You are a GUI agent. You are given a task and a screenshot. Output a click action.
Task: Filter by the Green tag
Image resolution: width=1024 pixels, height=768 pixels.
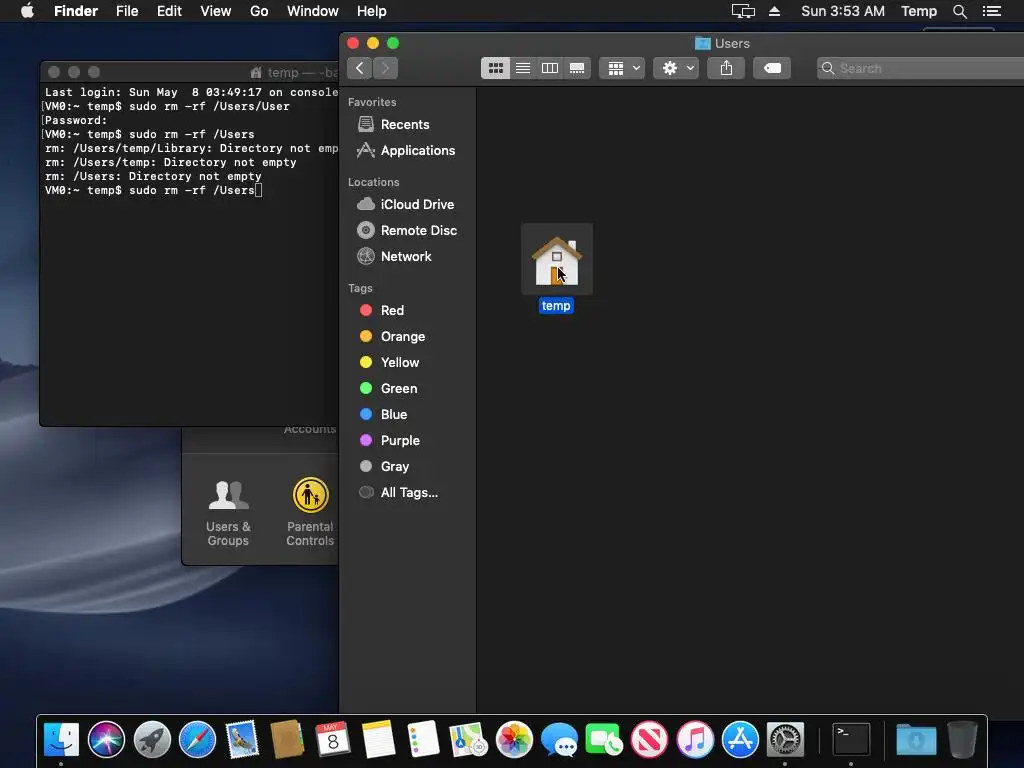389,389
